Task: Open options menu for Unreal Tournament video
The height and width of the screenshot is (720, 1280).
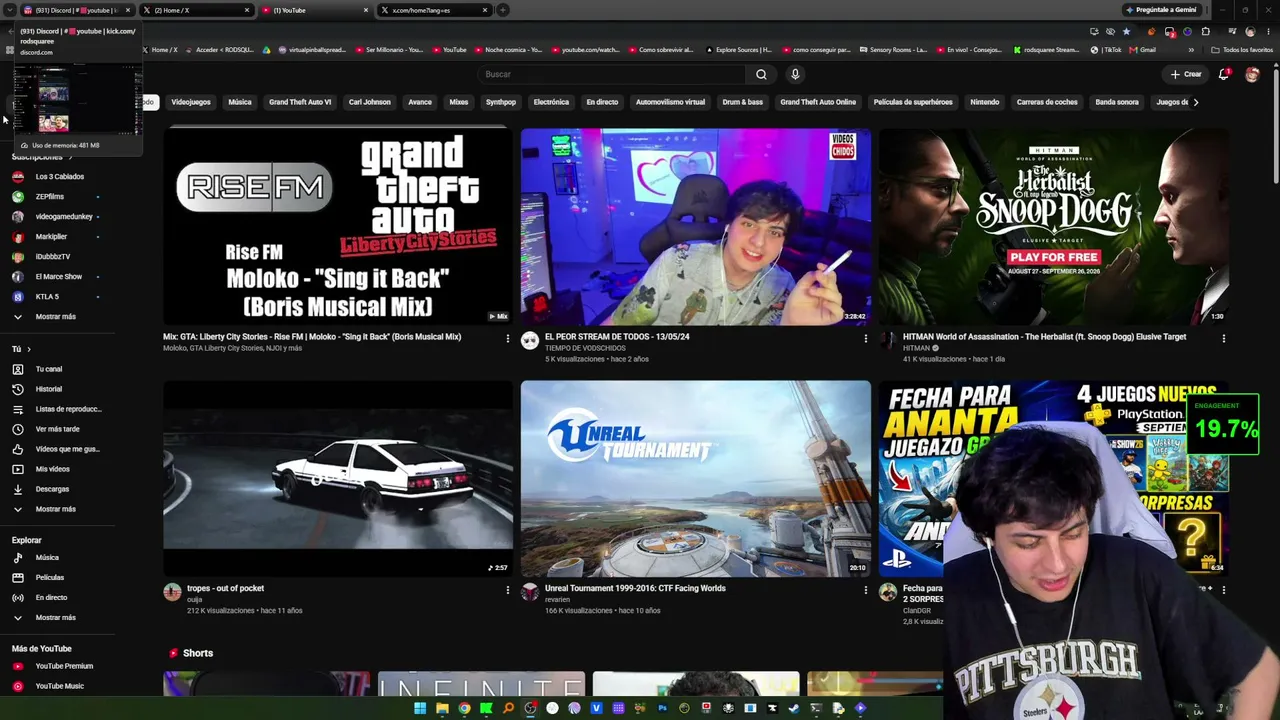Action: (x=866, y=590)
